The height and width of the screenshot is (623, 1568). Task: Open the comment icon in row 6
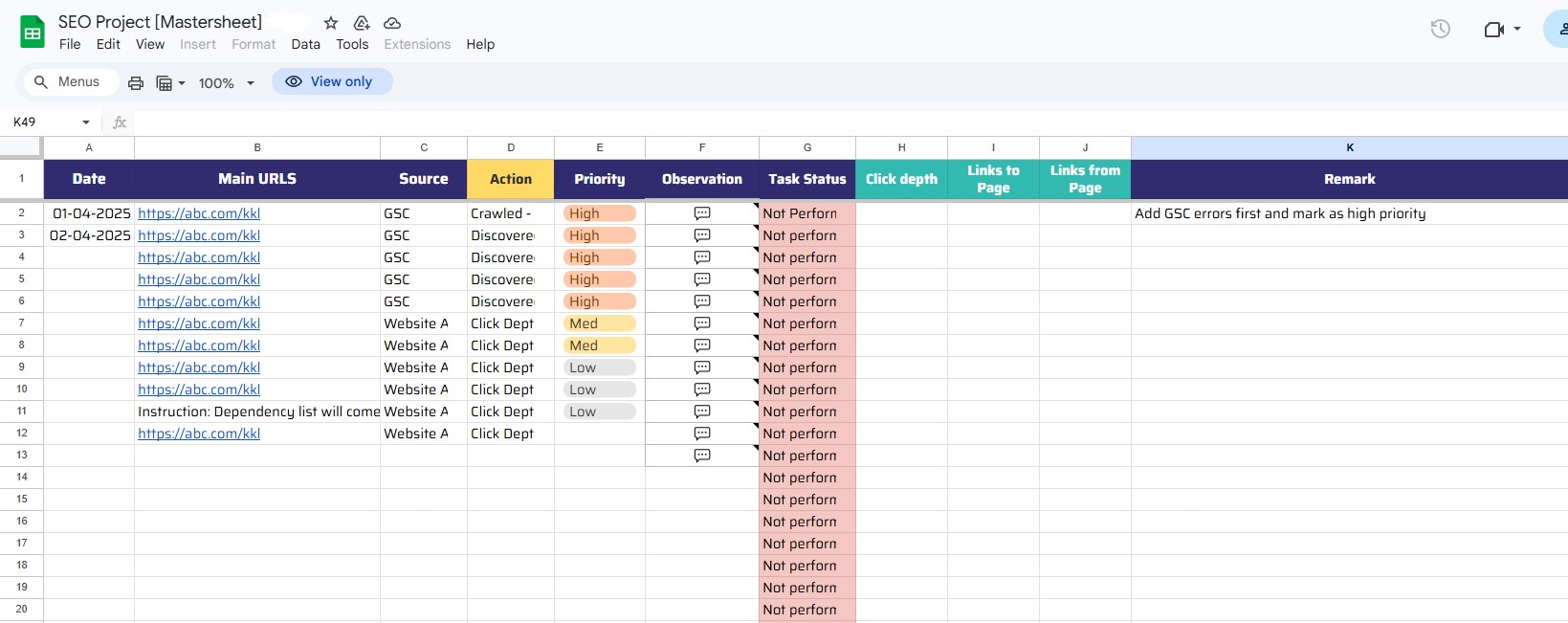coord(702,301)
